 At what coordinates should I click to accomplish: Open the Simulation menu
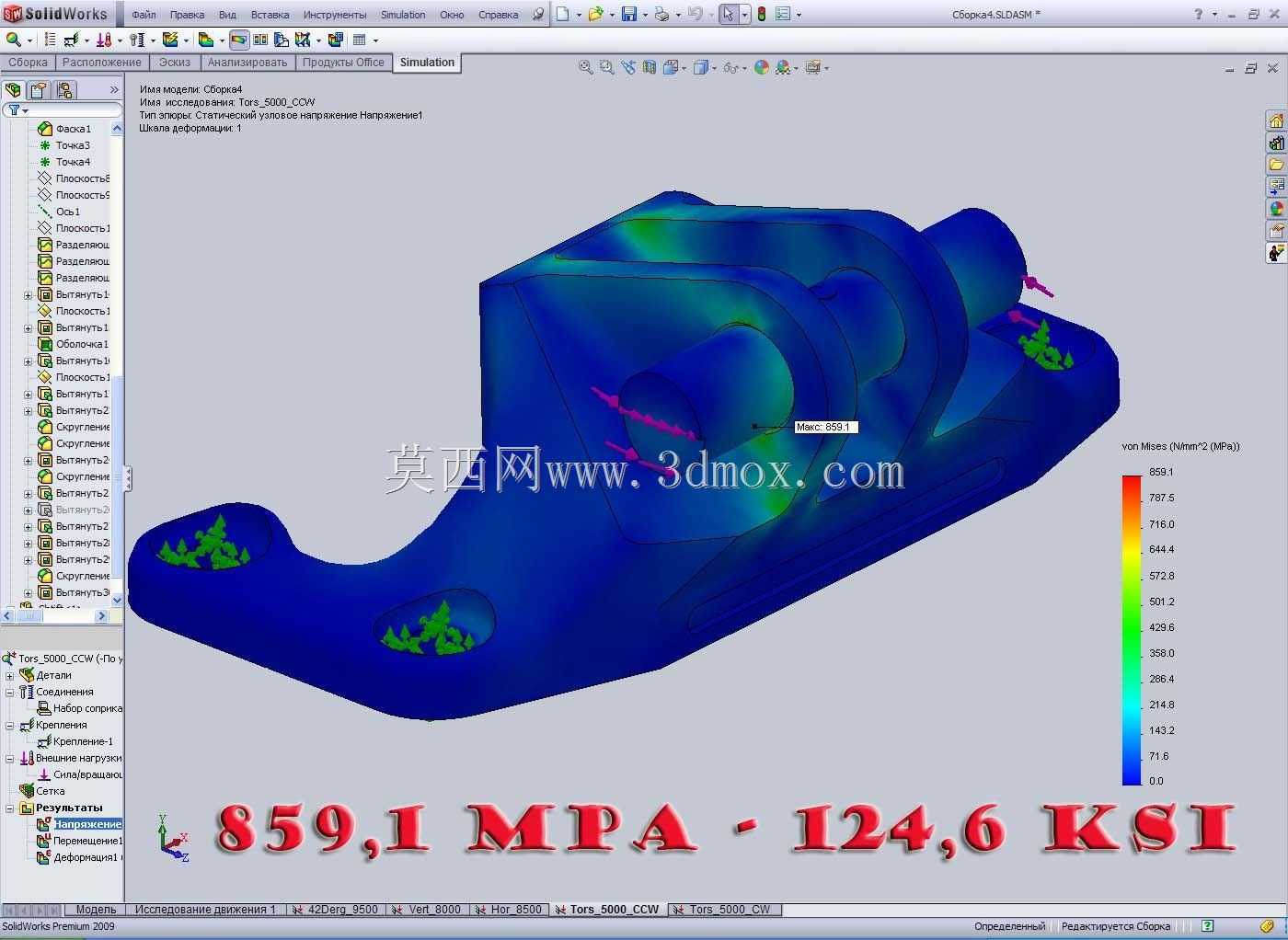(x=403, y=15)
